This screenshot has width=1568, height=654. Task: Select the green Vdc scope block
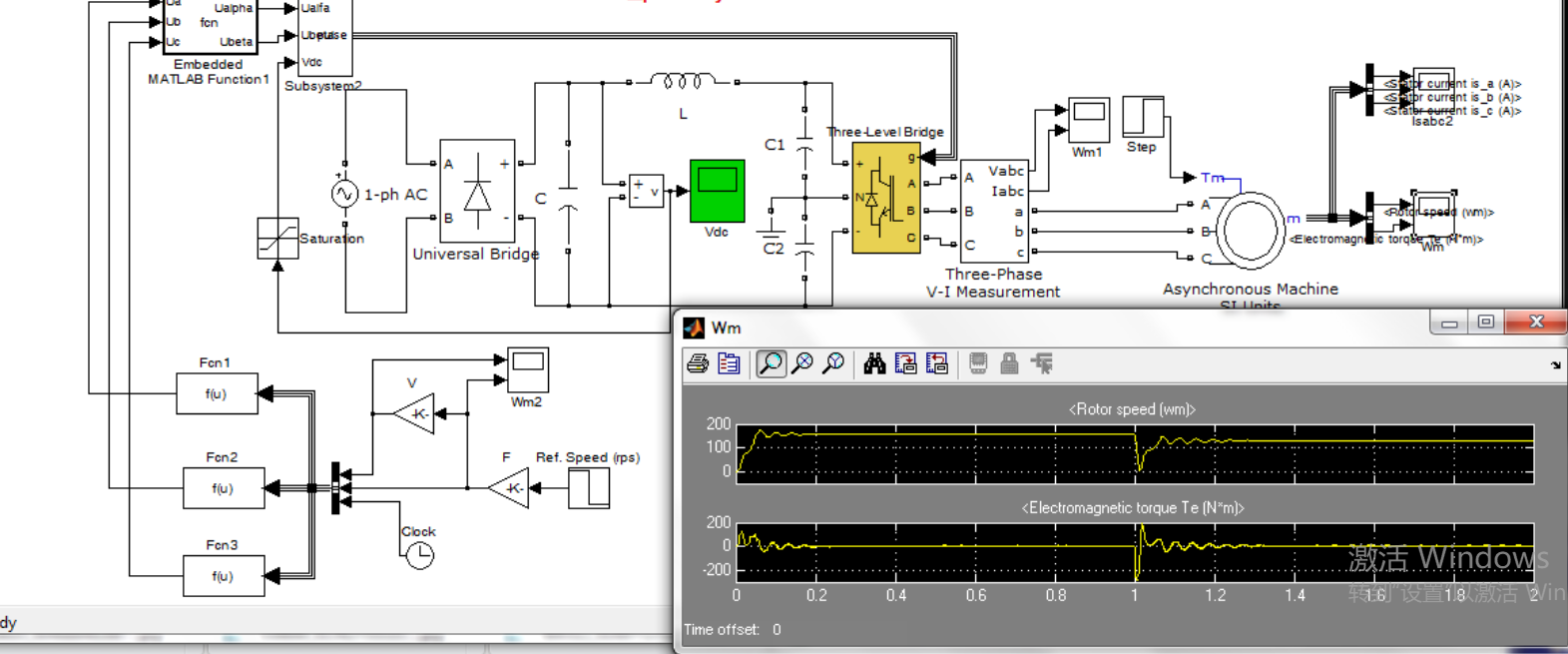pos(717,191)
